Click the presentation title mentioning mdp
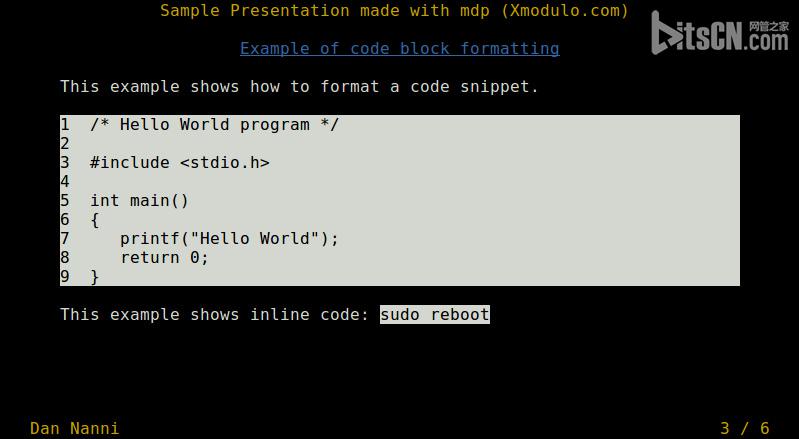The image size is (799, 439). point(394,10)
